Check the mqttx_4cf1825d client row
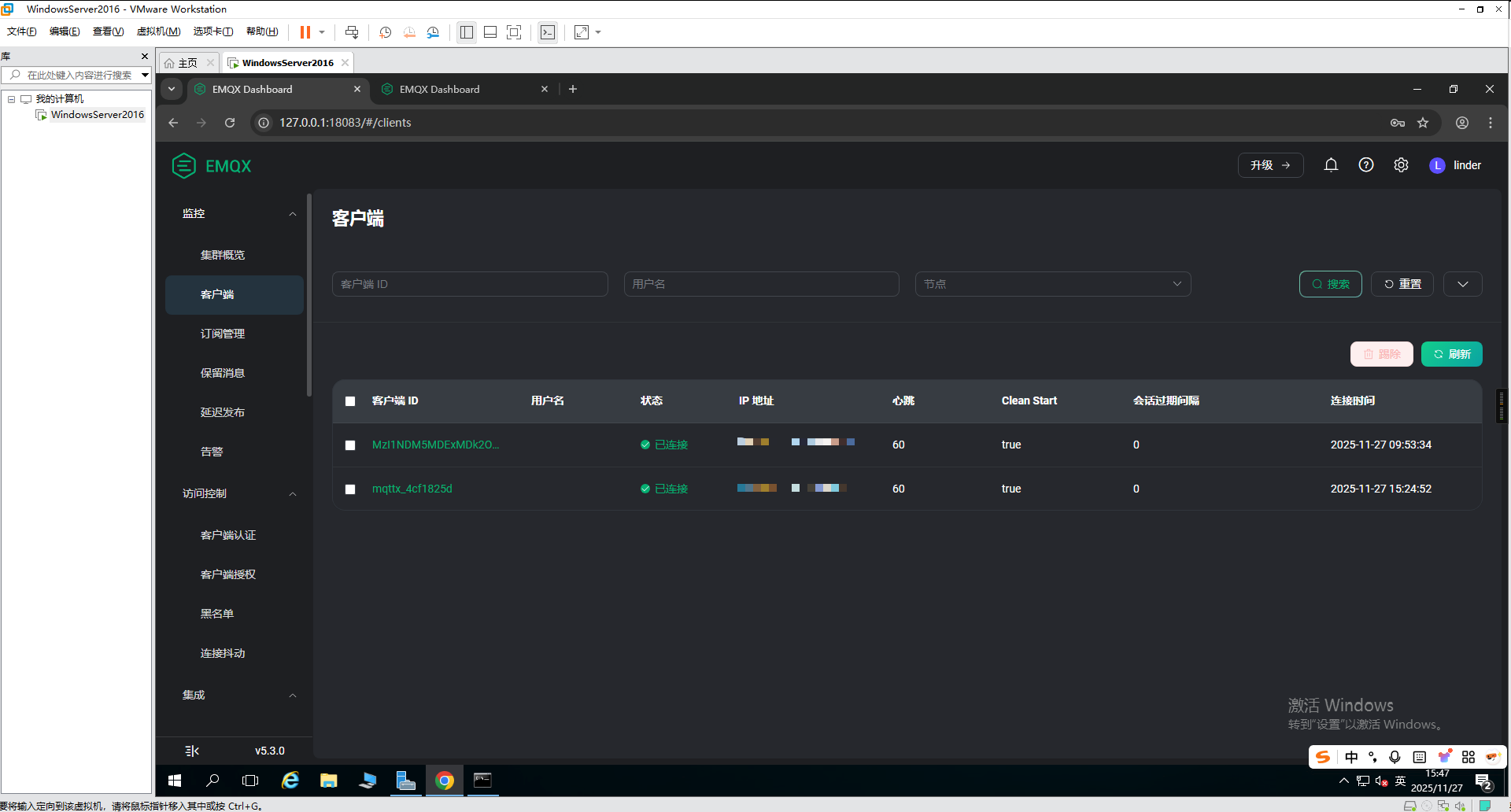The width and height of the screenshot is (1511, 812). pyautogui.click(x=350, y=489)
